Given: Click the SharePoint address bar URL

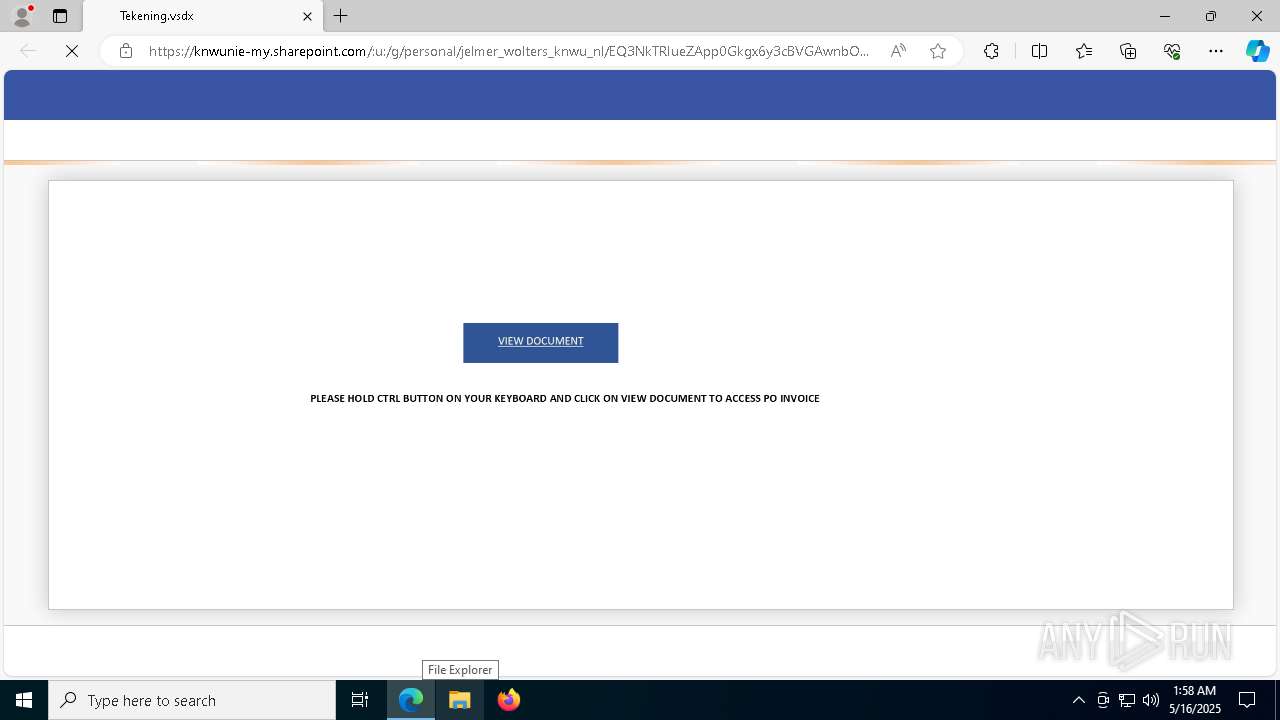Looking at the screenshot, I should [x=508, y=51].
